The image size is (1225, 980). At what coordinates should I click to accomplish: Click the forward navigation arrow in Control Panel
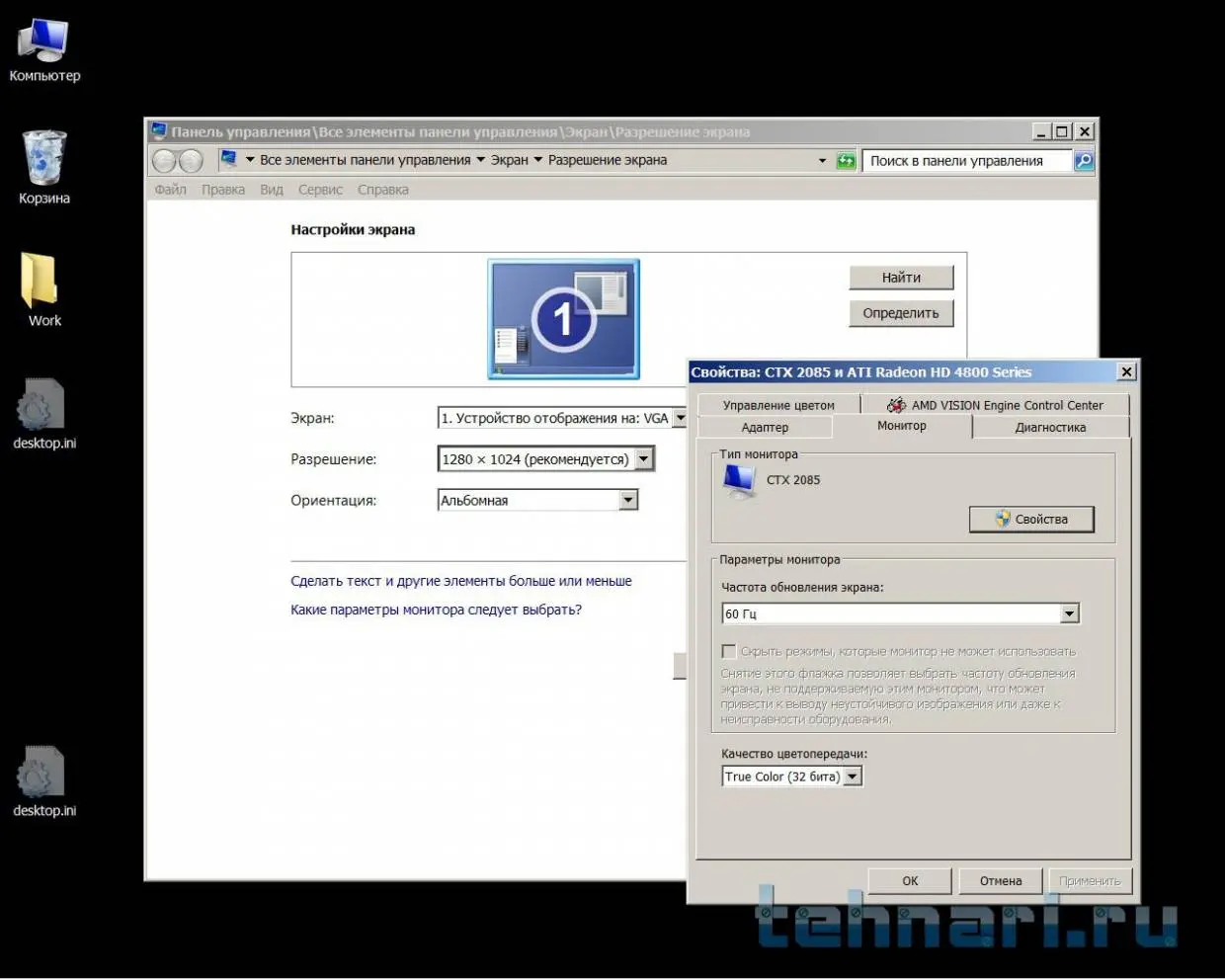pos(191,160)
